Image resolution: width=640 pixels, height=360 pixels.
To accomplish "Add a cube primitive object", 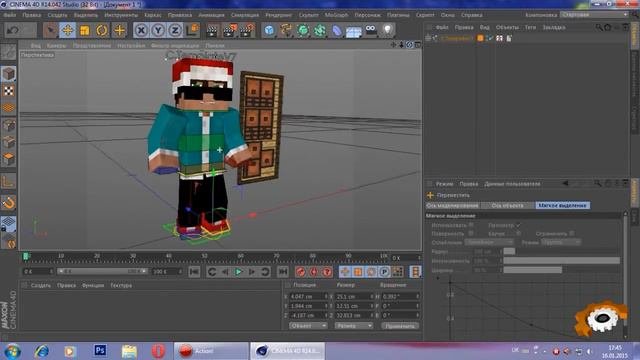I will pos(269,30).
